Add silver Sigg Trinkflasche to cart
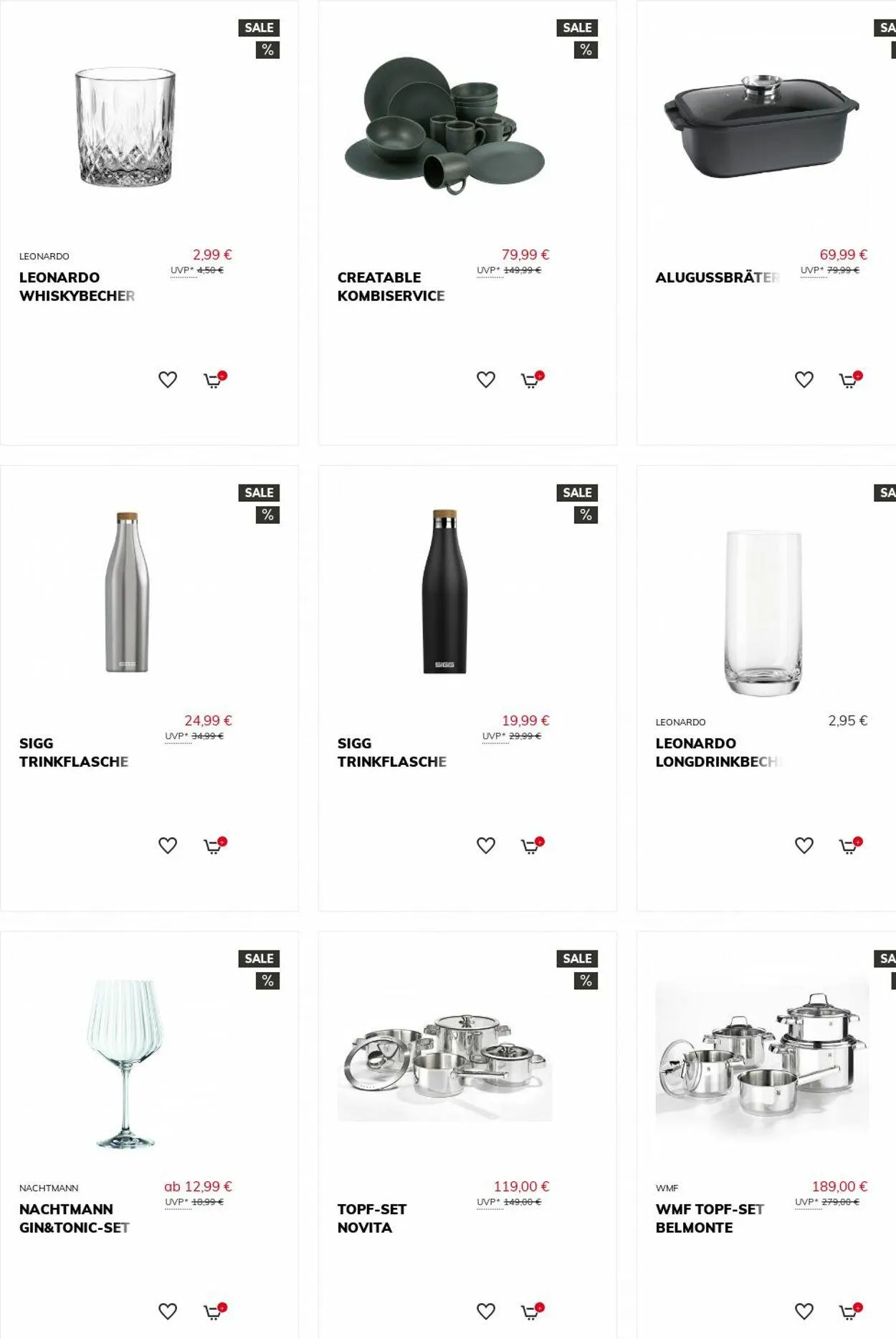 tap(214, 846)
